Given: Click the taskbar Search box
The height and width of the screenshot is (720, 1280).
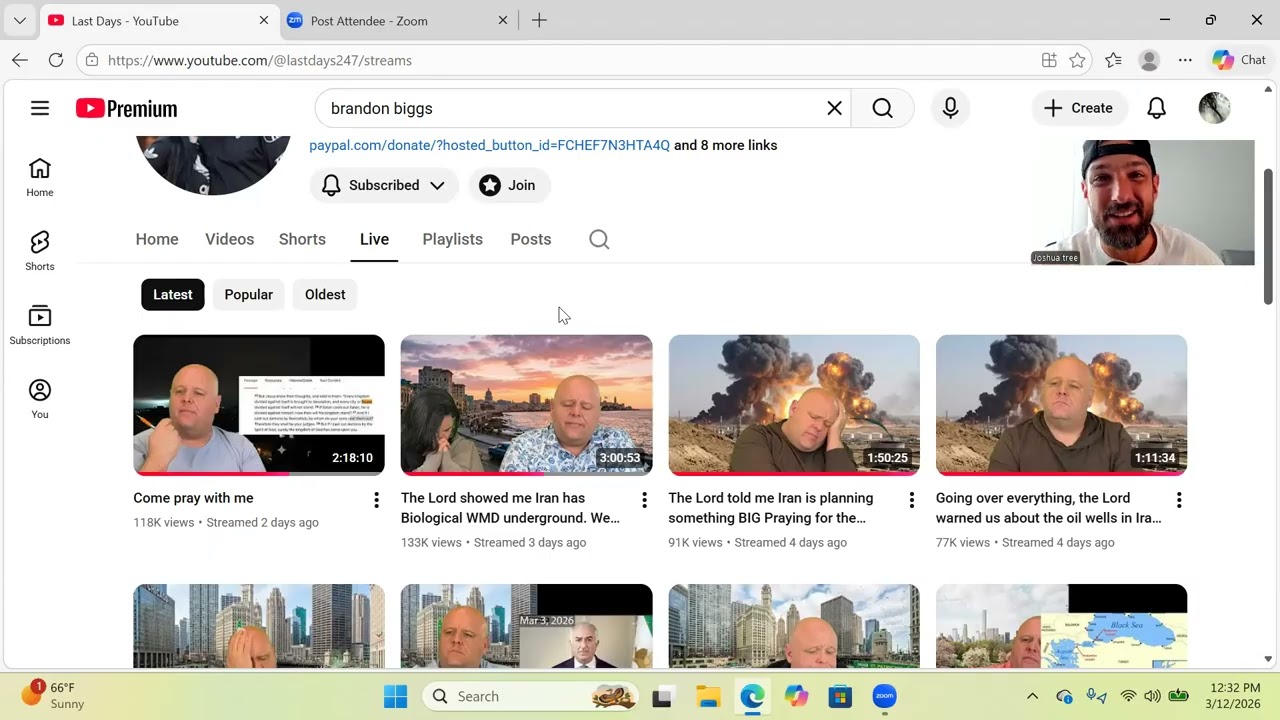Looking at the screenshot, I should (530, 696).
